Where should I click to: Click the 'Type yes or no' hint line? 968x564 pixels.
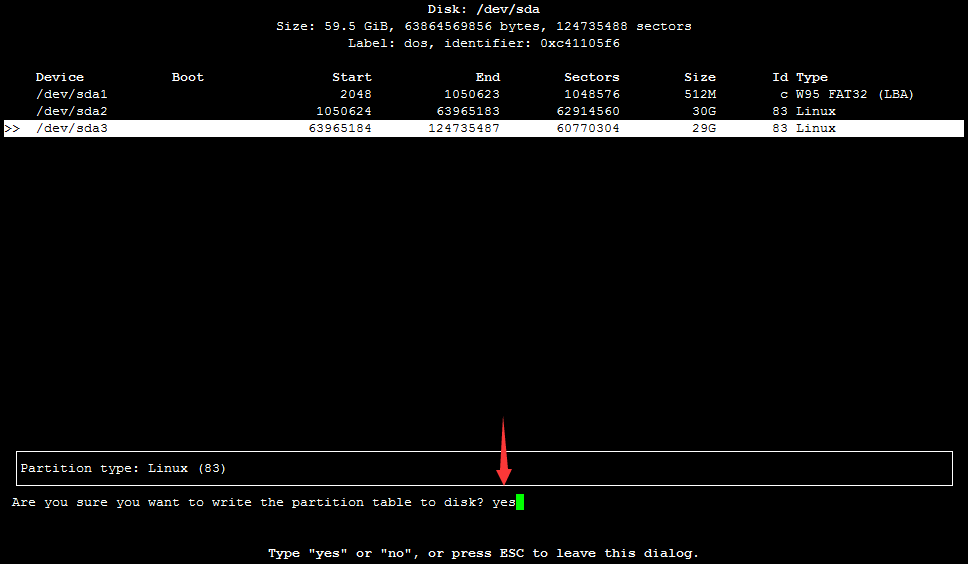(483, 553)
